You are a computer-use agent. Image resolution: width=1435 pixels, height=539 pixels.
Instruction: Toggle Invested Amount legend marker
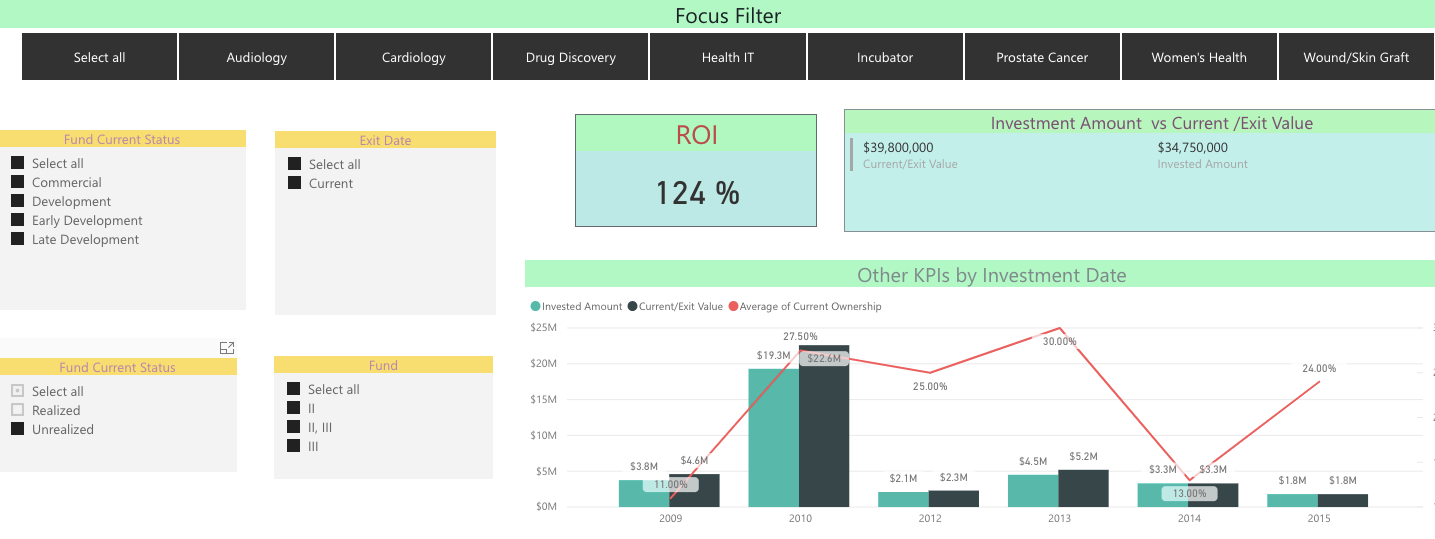535,307
